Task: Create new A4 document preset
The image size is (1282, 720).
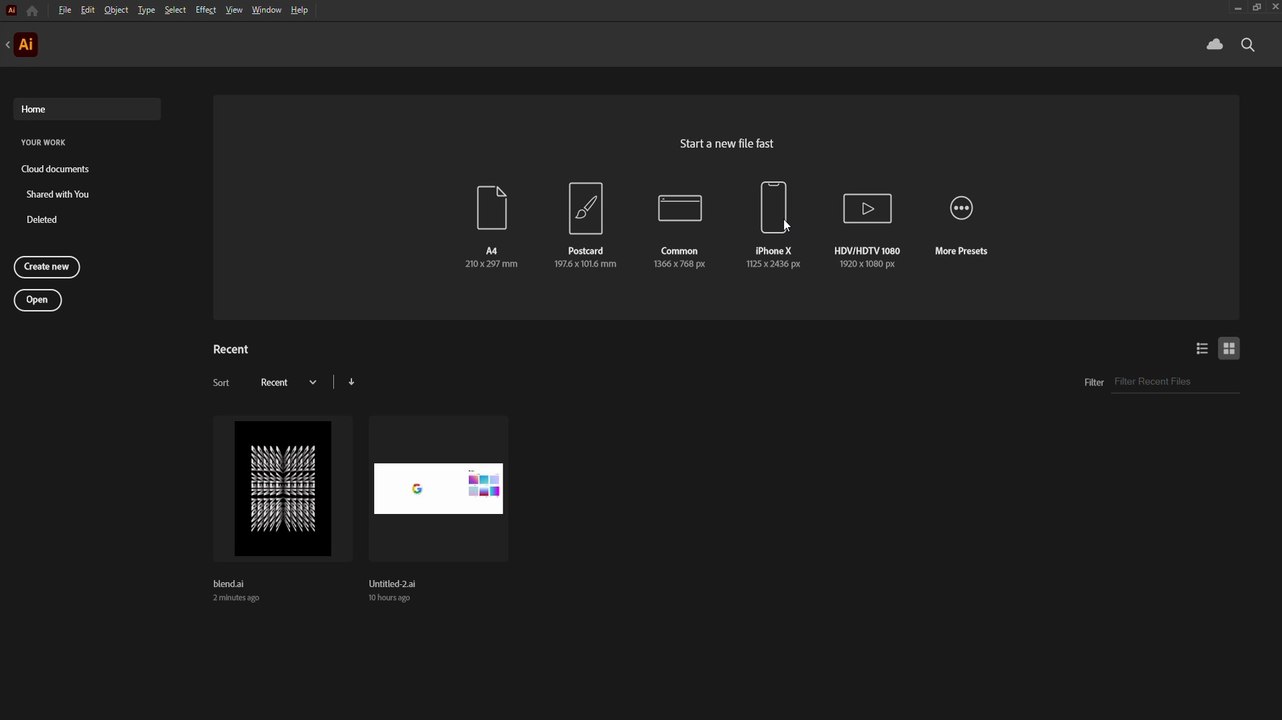Action: point(491,226)
